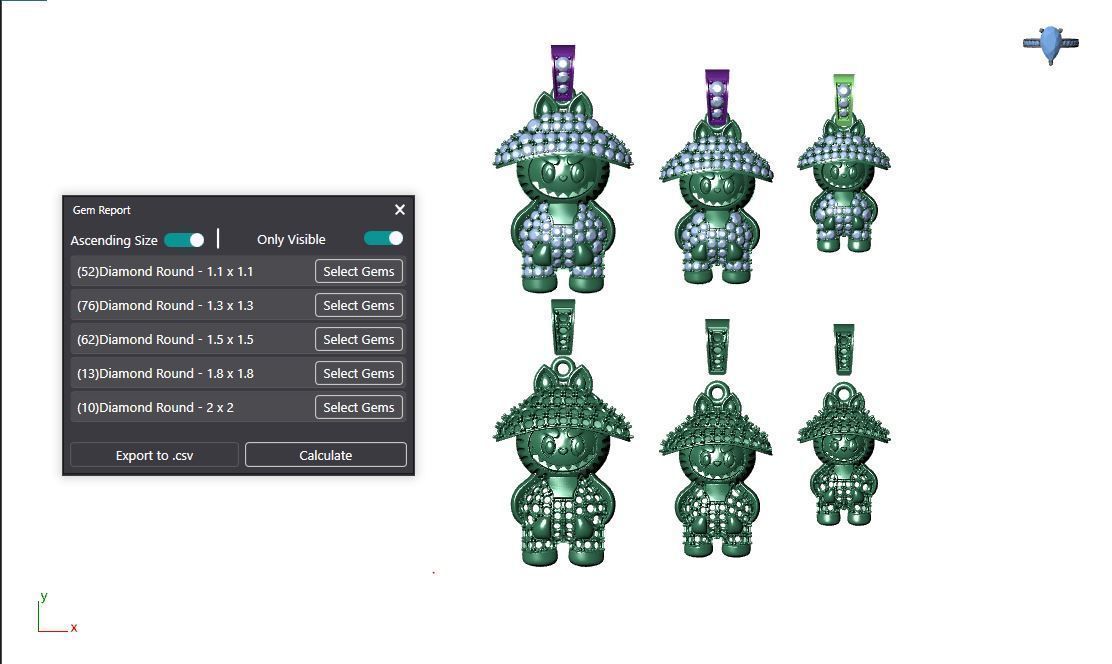This screenshot has height=664, width=1112.
Task: Select gems for Diamond Round 1.1 x 1.1
Action: tap(359, 272)
